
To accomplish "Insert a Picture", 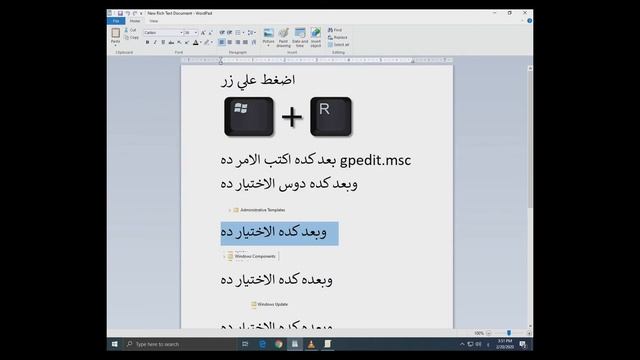I will (x=268, y=37).
